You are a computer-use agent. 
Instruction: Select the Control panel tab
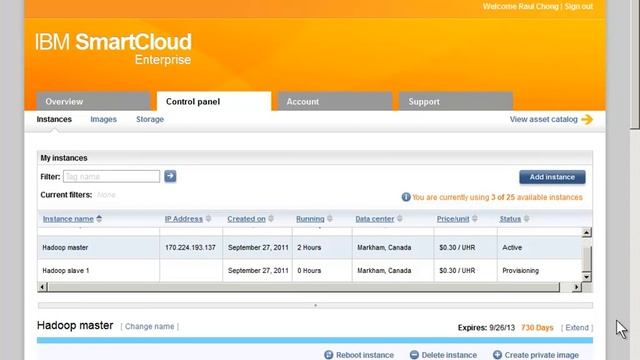[x=214, y=102]
